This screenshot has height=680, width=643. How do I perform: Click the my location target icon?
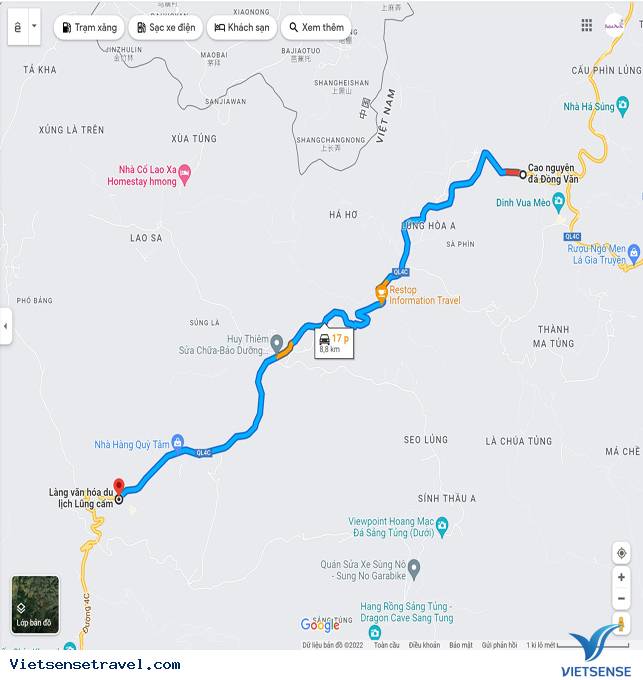[x=621, y=553]
